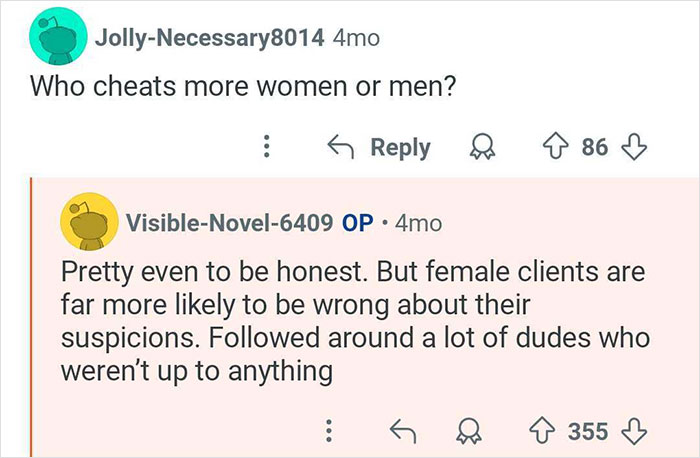The width and height of the screenshot is (700, 458).
Task: Downvote the Jolly-Necessary8014 comment
Action: click(x=630, y=148)
